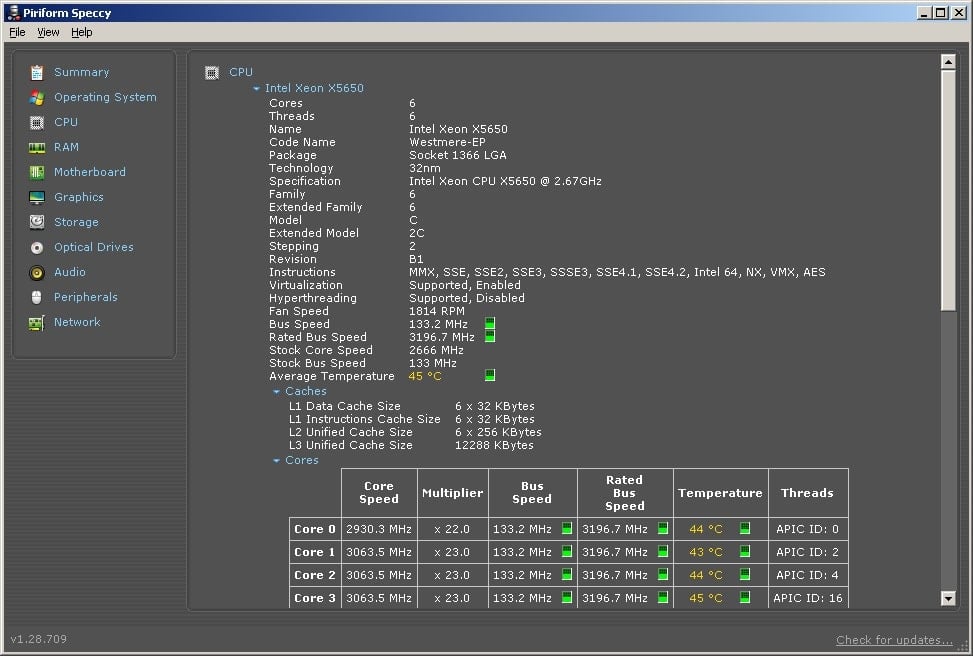Click version label v1.28.709
Viewport: 973px width, 656px height.
(x=38, y=639)
